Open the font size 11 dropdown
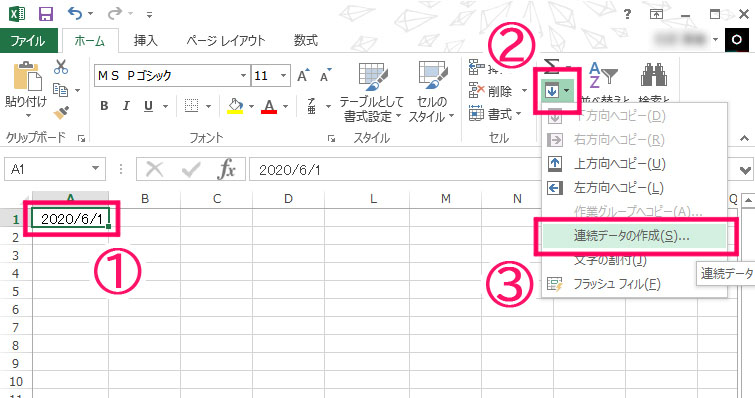The image size is (755, 398). pyautogui.click(x=284, y=76)
